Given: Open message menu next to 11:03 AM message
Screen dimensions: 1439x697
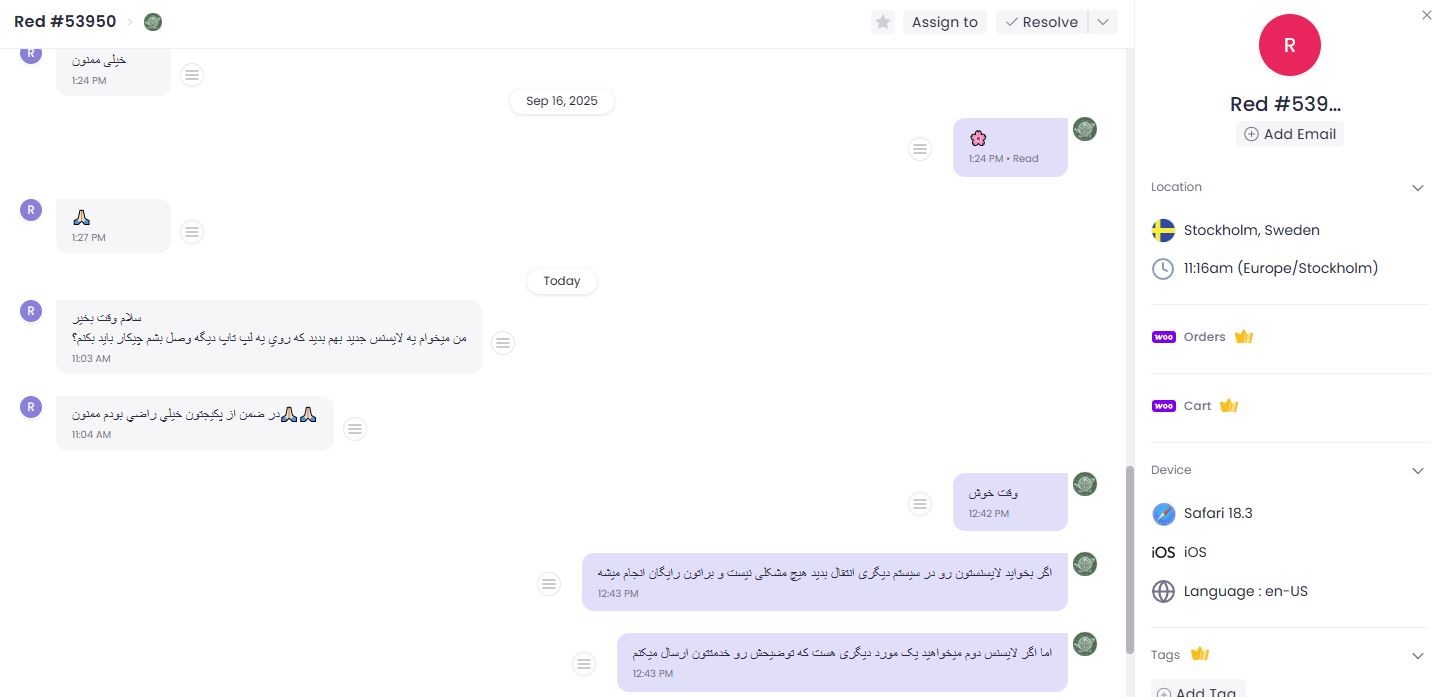Looking at the screenshot, I should tap(503, 343).
